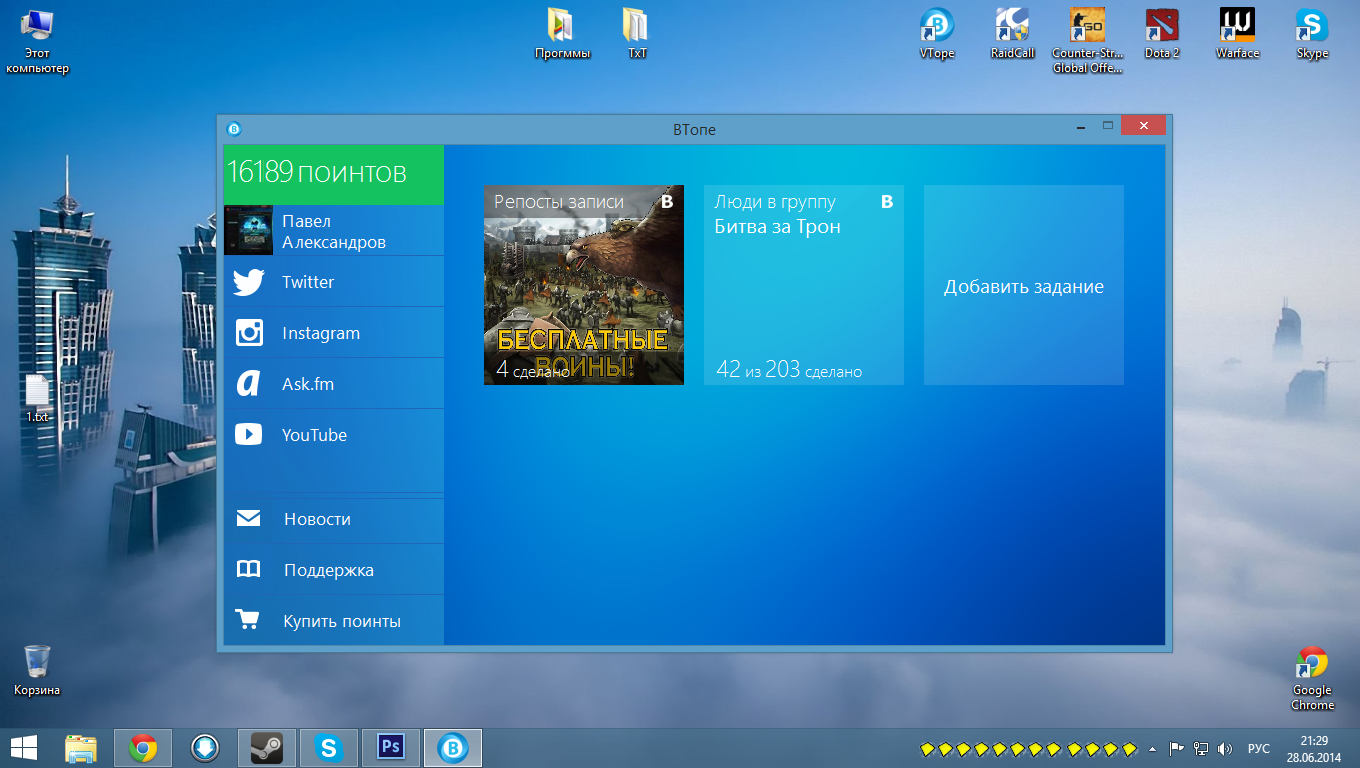Click the shopping cart icon
1360x768 pixels.
[x=248, y=621]
